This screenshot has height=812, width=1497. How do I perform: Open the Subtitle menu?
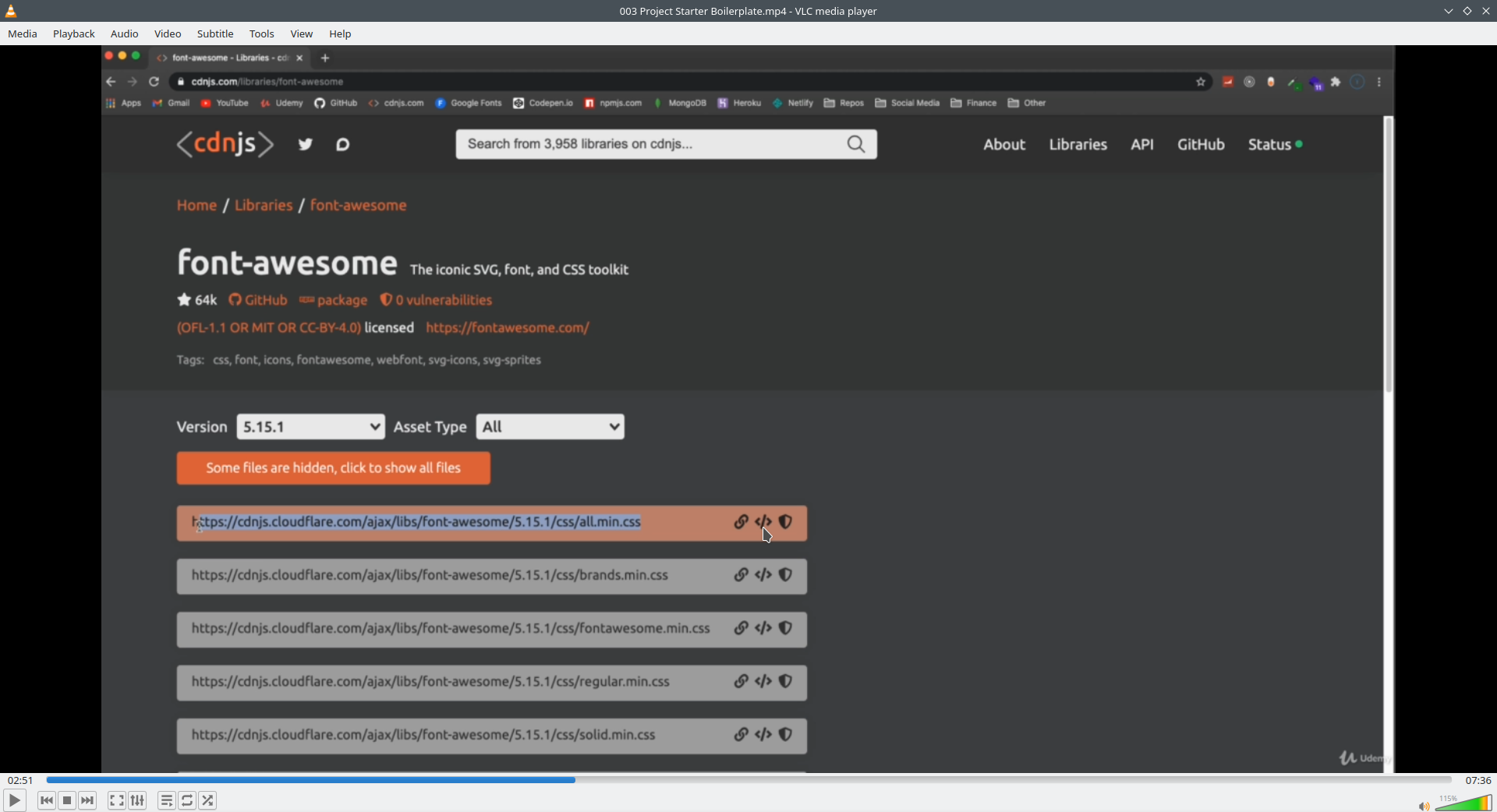tap(215, 34)
